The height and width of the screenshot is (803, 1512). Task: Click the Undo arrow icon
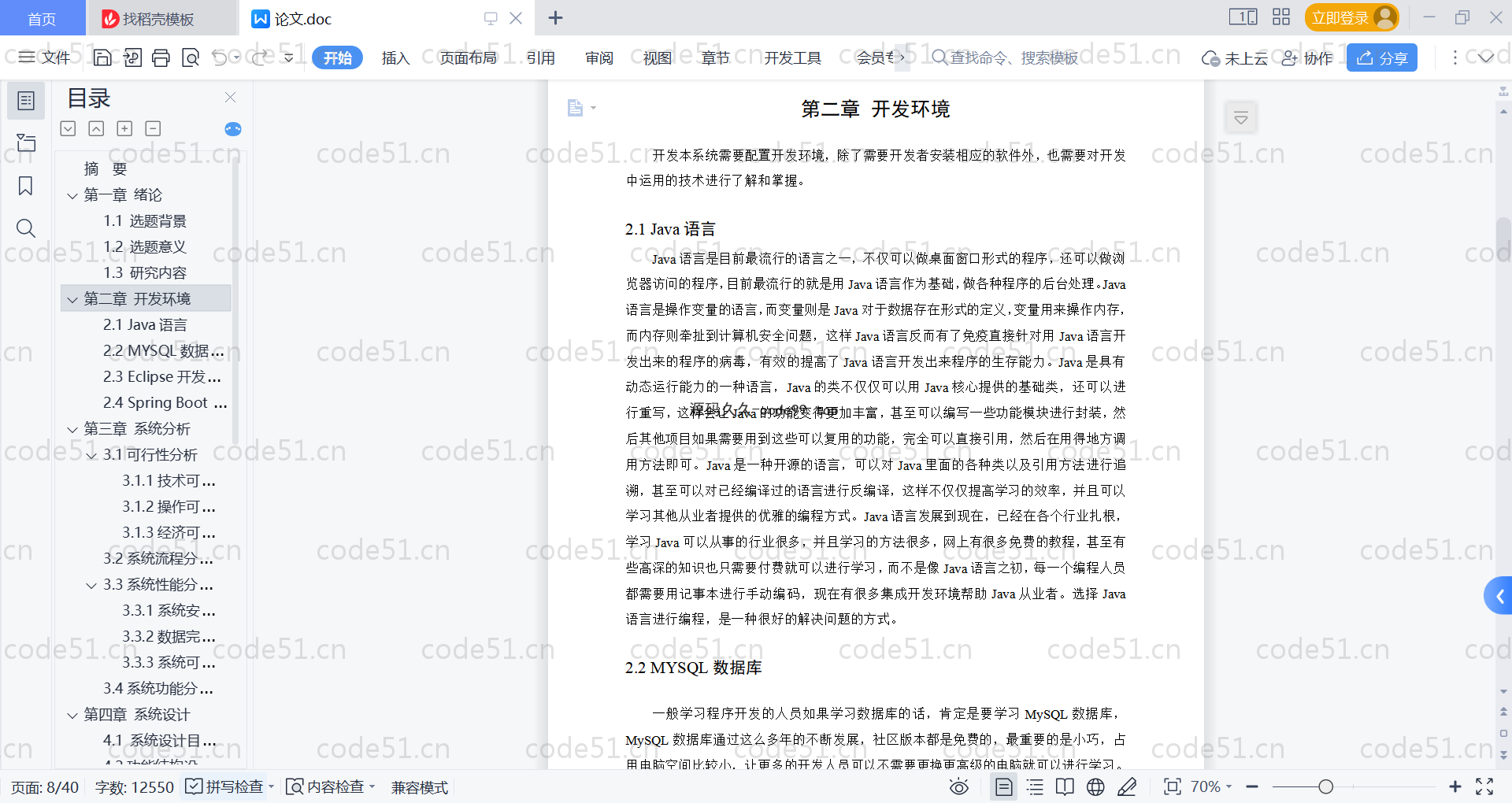tap(220, 57)
